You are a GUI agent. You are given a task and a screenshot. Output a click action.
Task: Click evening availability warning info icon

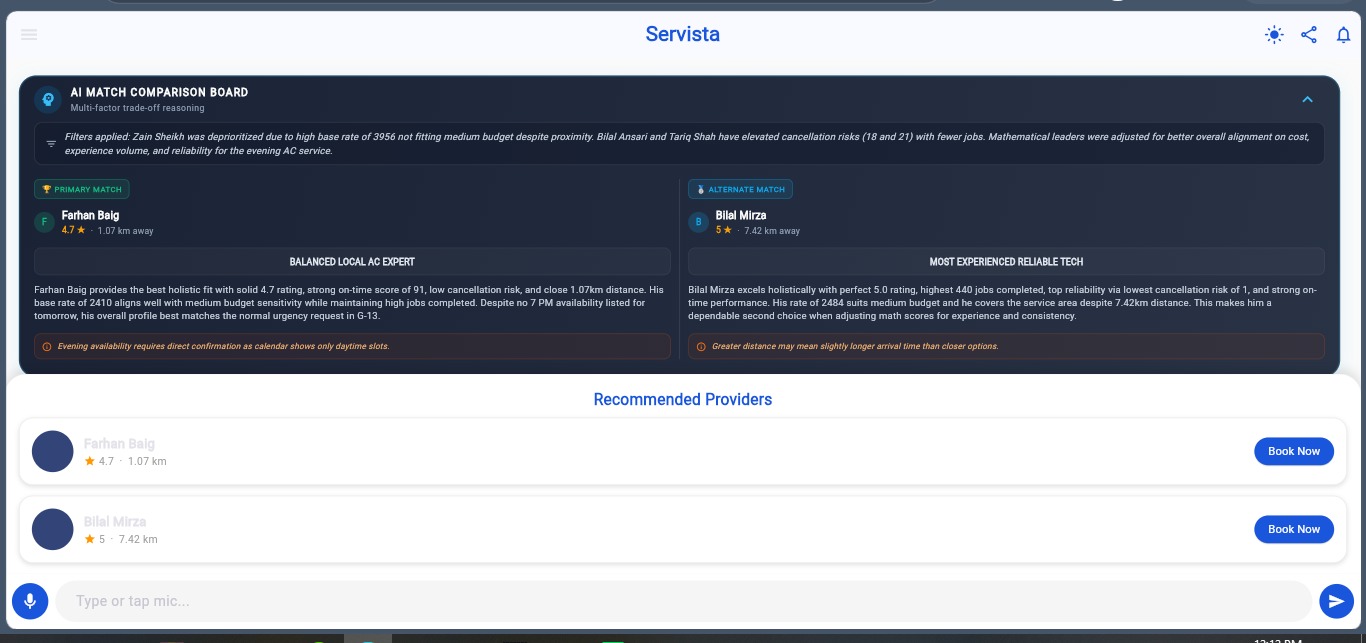point(47,346)
